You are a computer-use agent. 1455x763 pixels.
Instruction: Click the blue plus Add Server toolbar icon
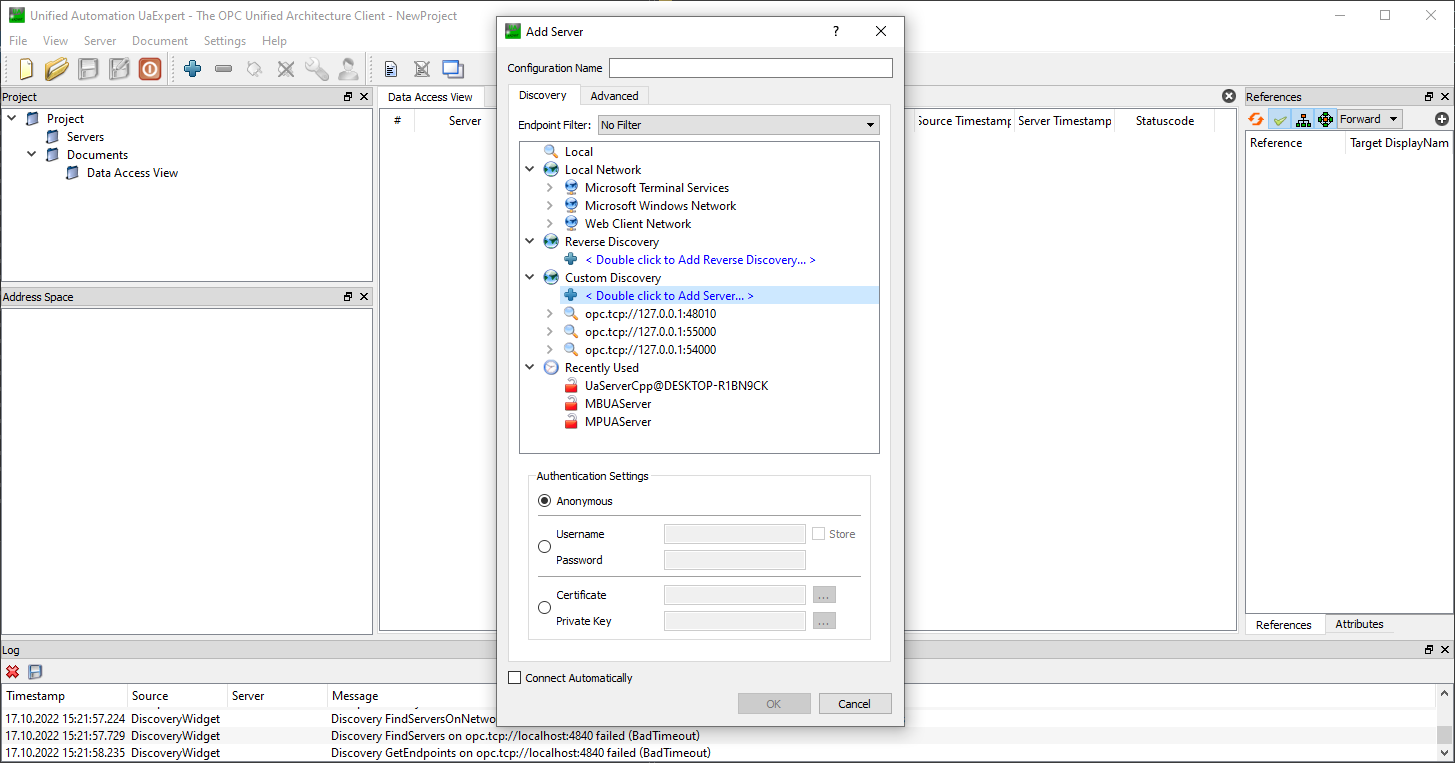pyautogui.click(x=192, y=69)
